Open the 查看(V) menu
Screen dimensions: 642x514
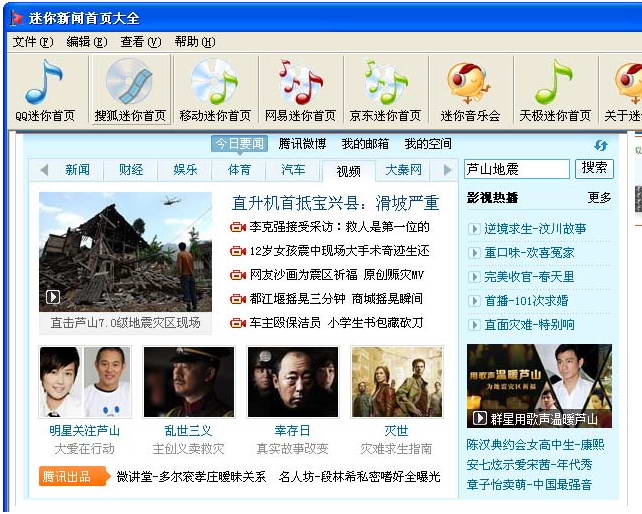141,42
